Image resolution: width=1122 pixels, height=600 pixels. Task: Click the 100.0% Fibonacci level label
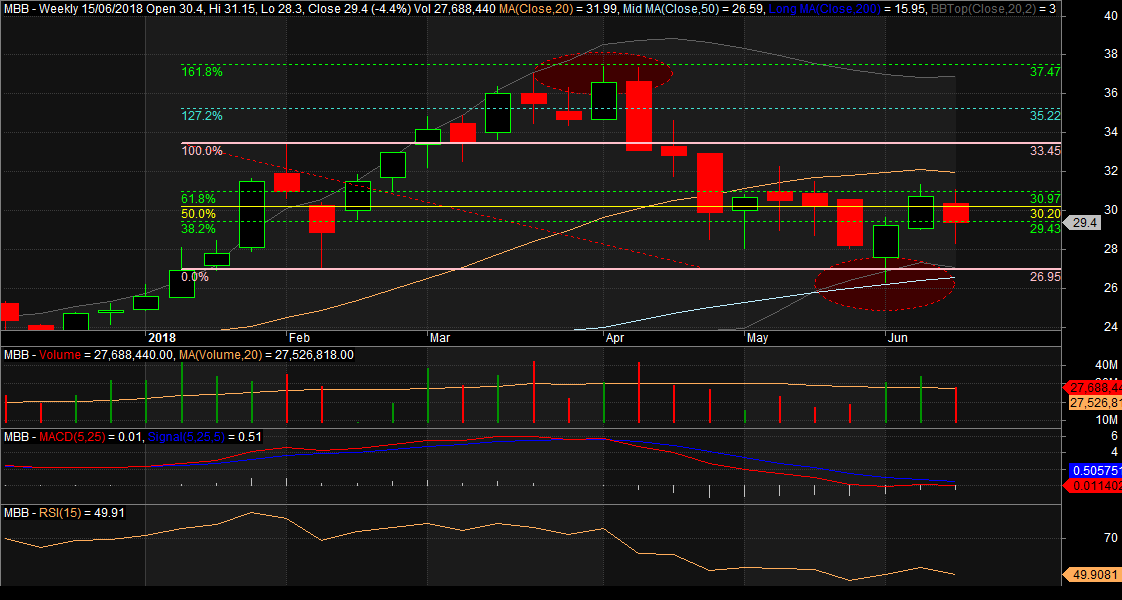pos(201,151)
